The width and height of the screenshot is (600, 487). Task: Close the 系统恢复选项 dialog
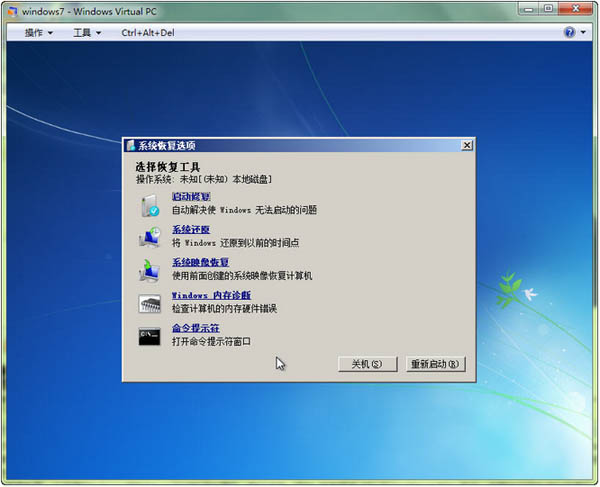466,145
